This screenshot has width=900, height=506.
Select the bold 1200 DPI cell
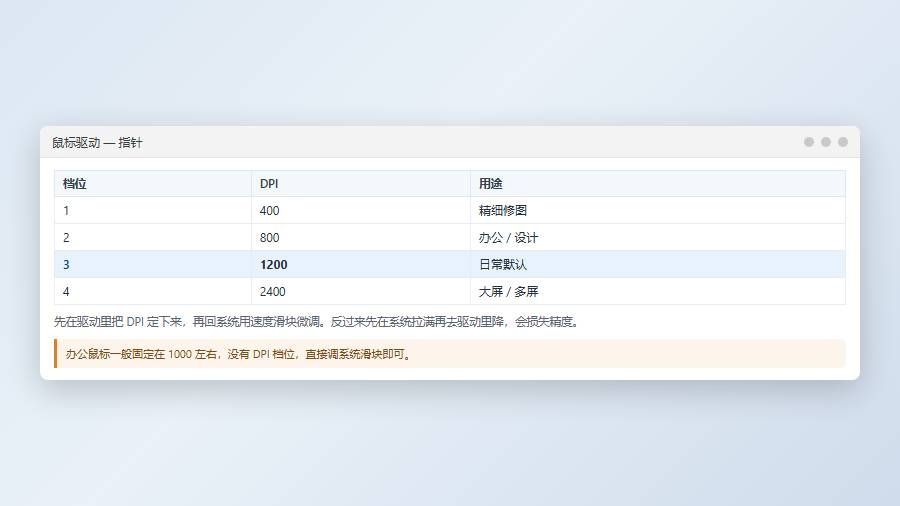pyautogui.click(x=360, y=264)
